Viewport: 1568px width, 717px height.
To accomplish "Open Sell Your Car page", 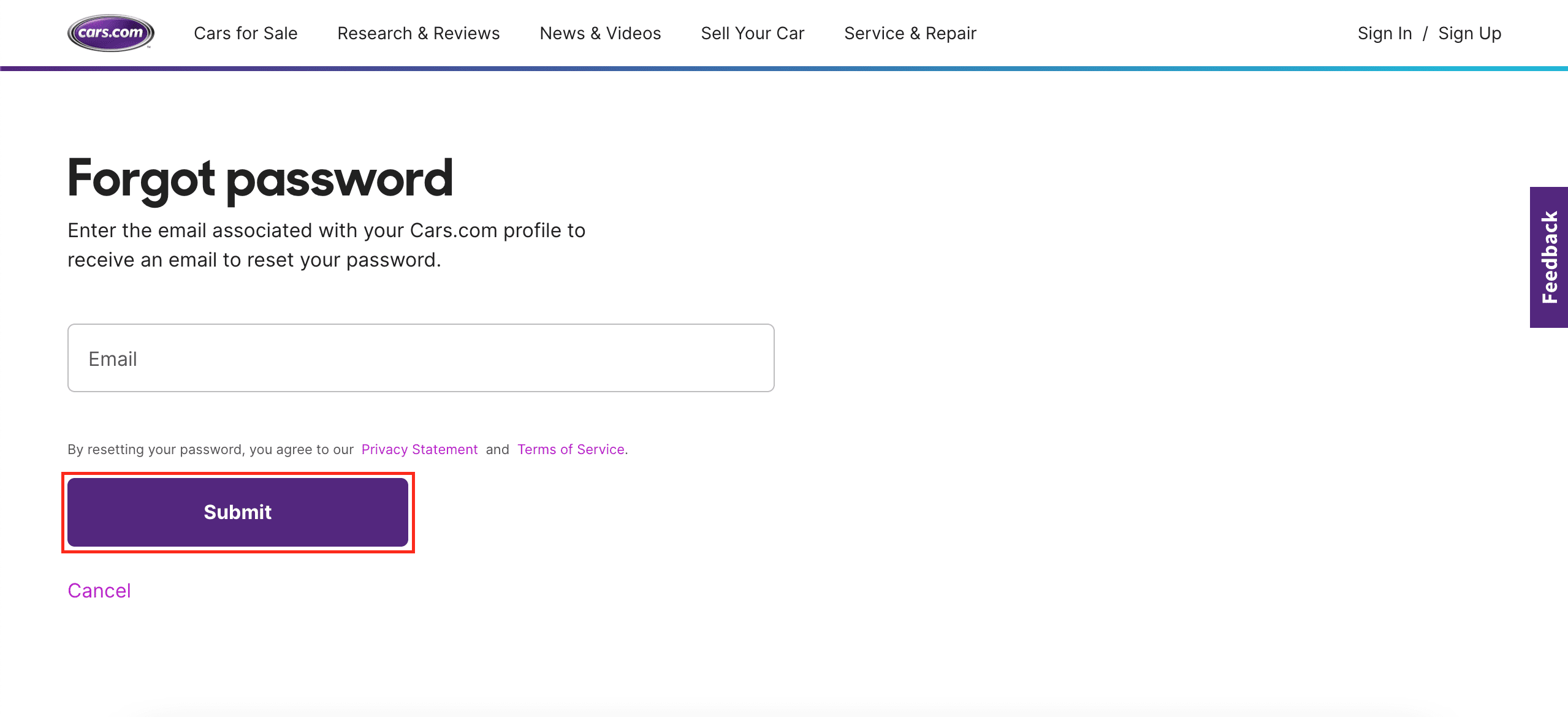I will coord(752,33).
